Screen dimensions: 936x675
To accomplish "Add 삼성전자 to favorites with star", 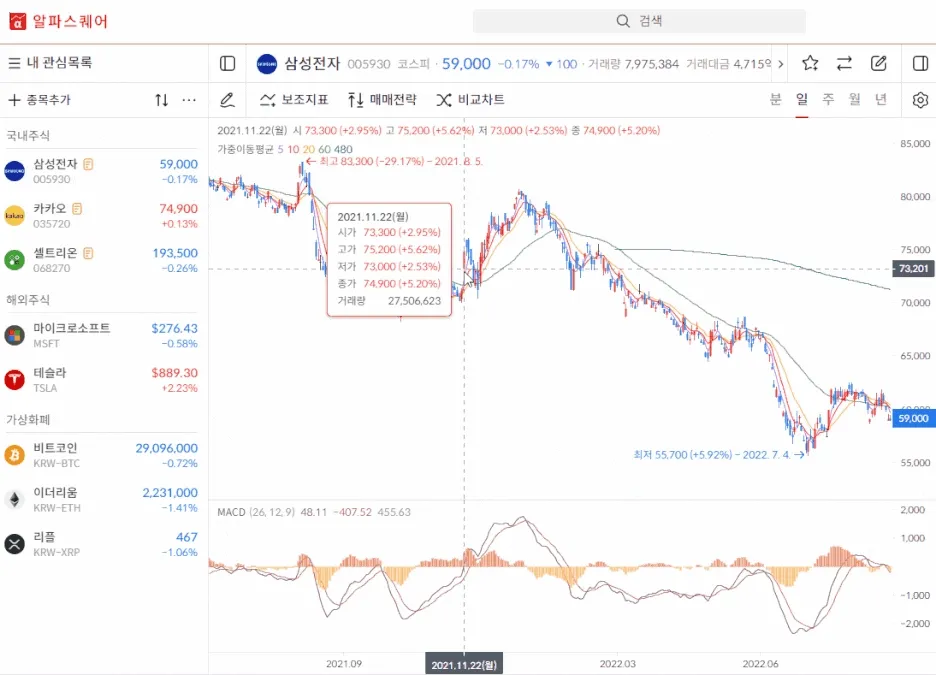I will coord(810,63).
